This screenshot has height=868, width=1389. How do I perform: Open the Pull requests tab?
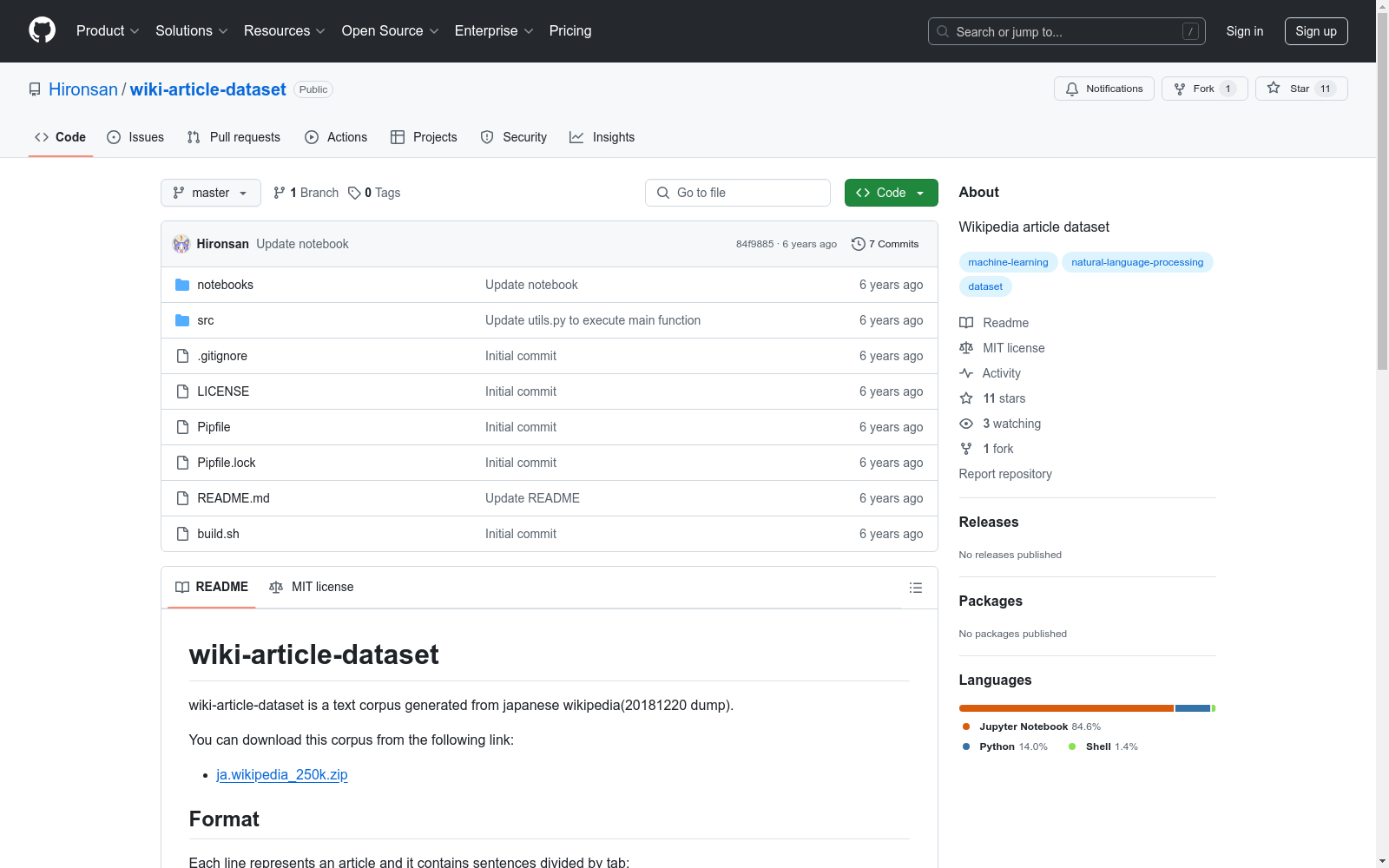pyautogui.click(x=234, y=137)
